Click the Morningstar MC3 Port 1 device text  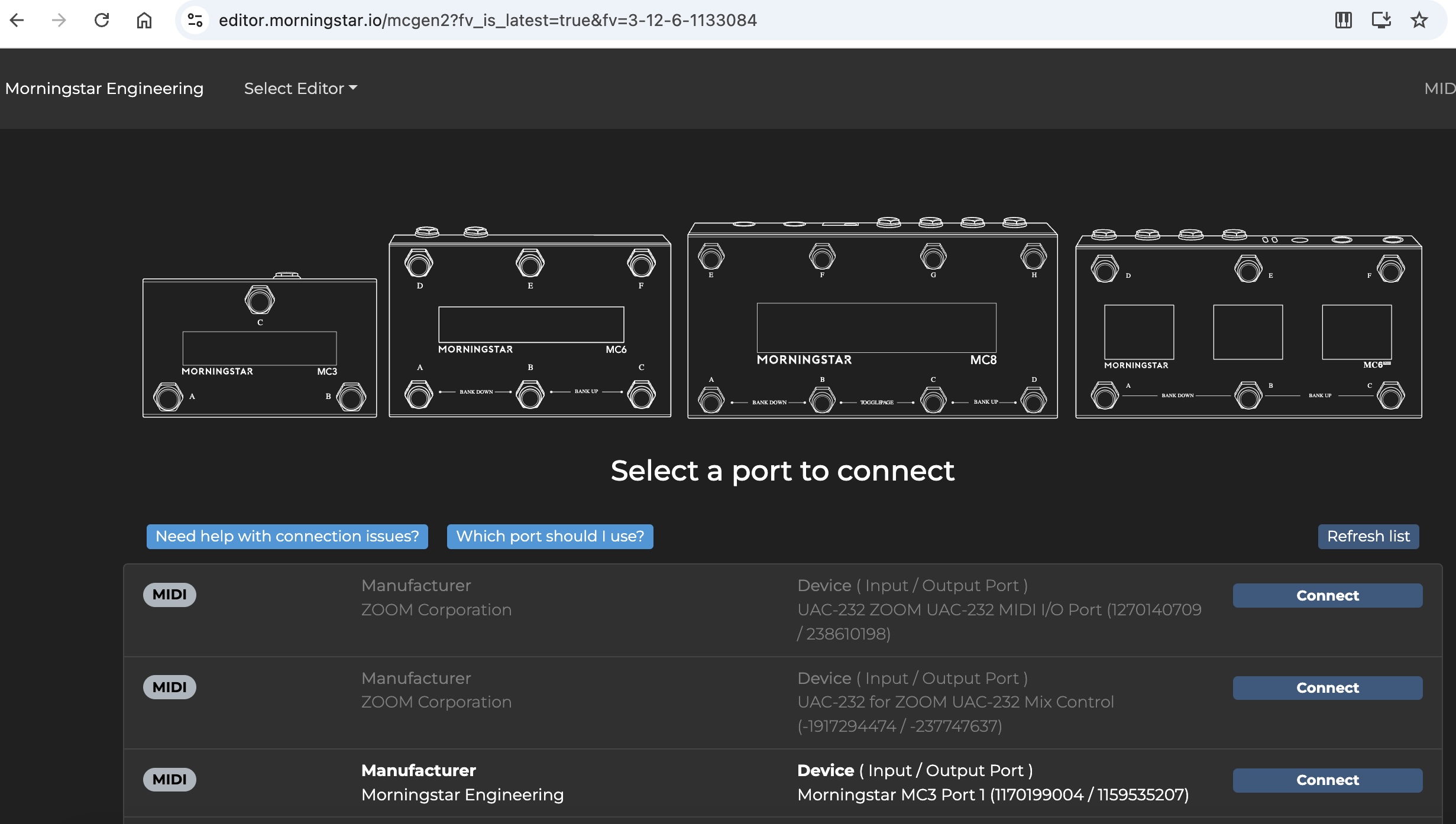point(993,795)
